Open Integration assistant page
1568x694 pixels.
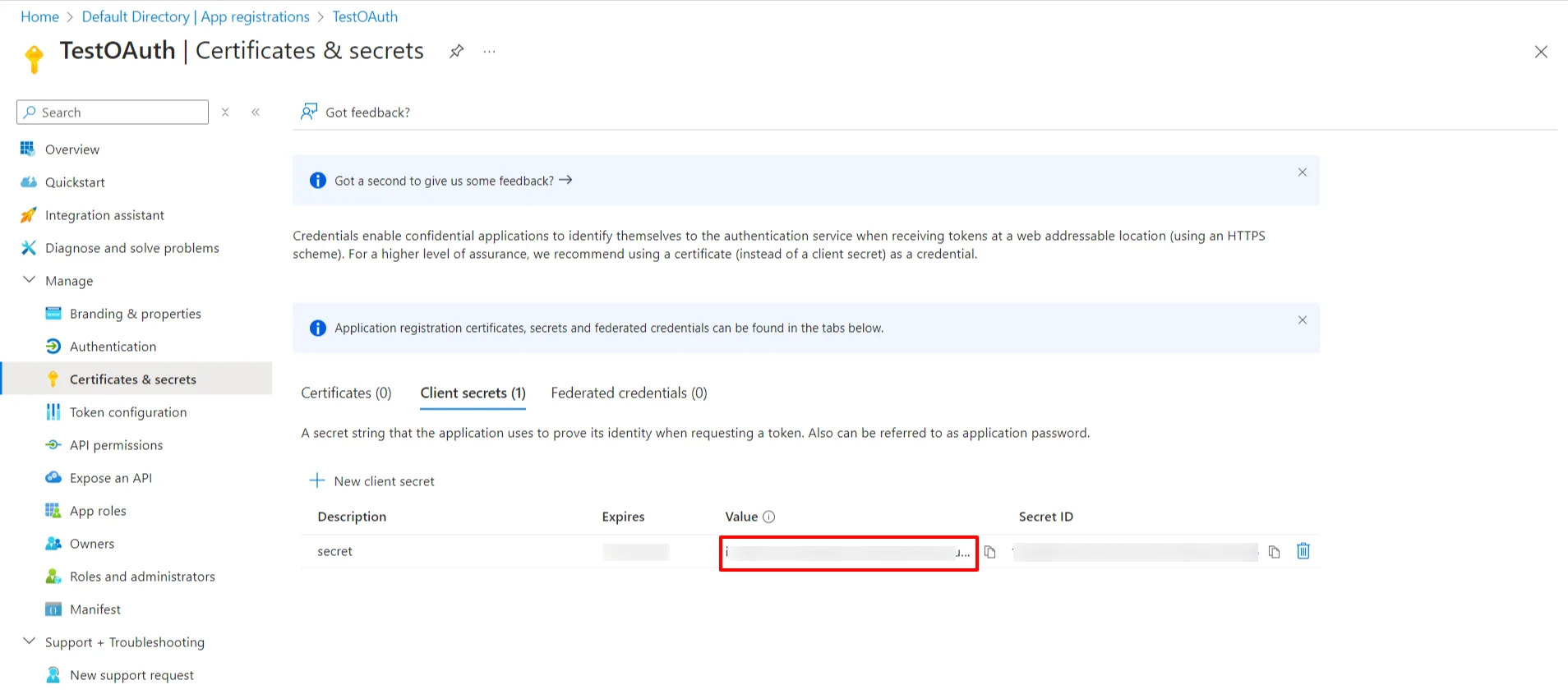click(104, 215)
